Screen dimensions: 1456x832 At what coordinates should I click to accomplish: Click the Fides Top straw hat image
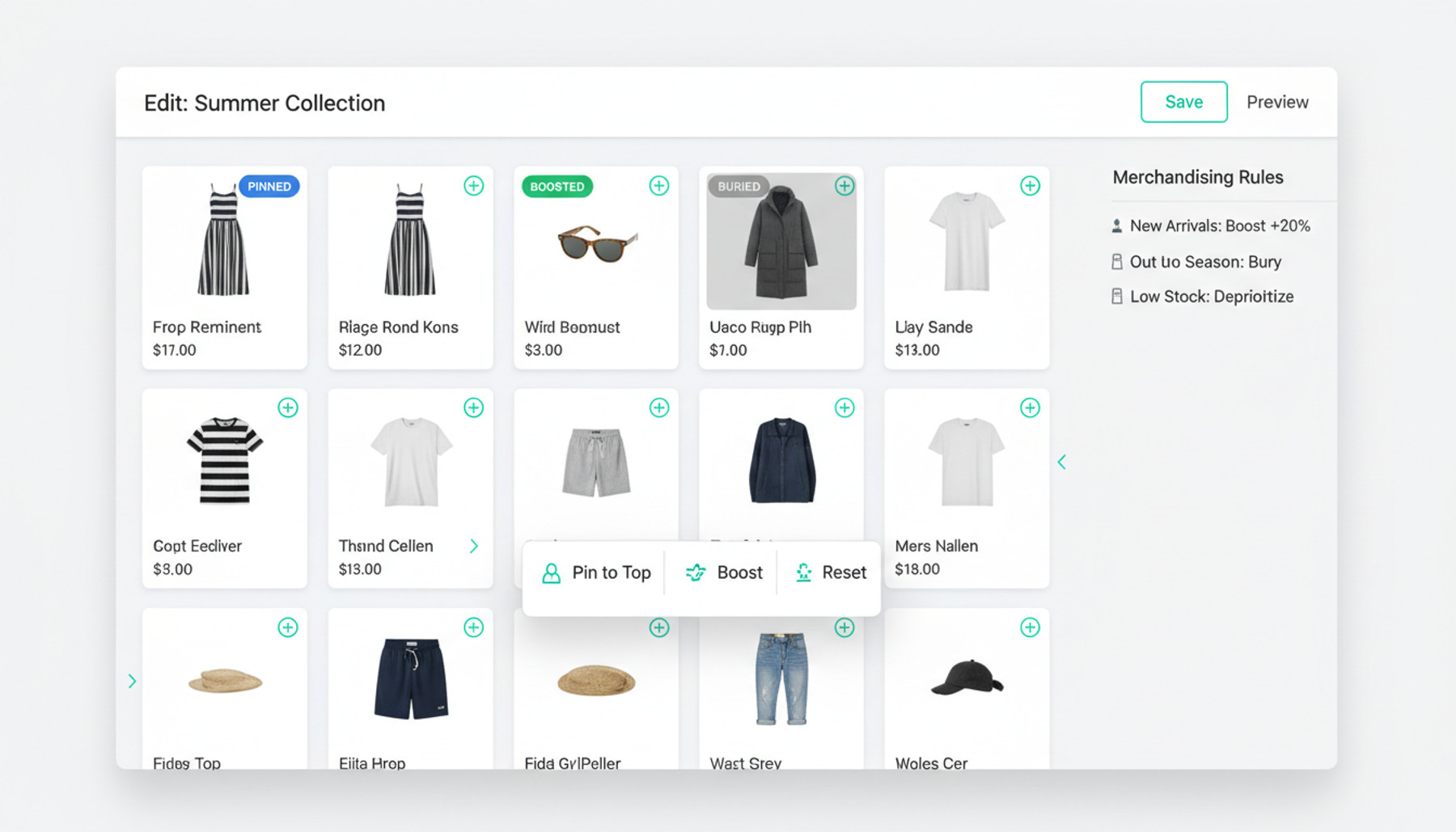226,682
